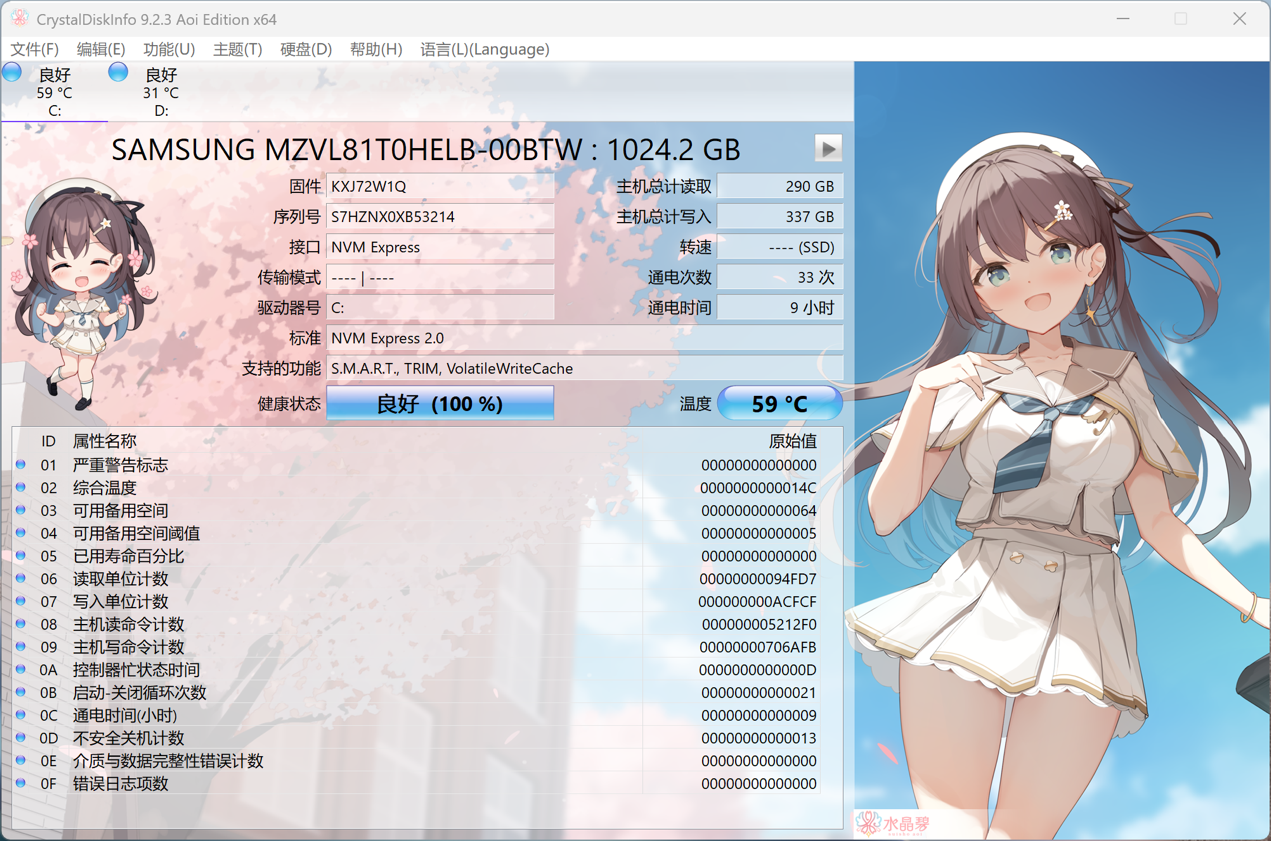The image size is (1271, 841).
Task: Open the 编辑(E) menu
Action: click(x=100, y=49)
